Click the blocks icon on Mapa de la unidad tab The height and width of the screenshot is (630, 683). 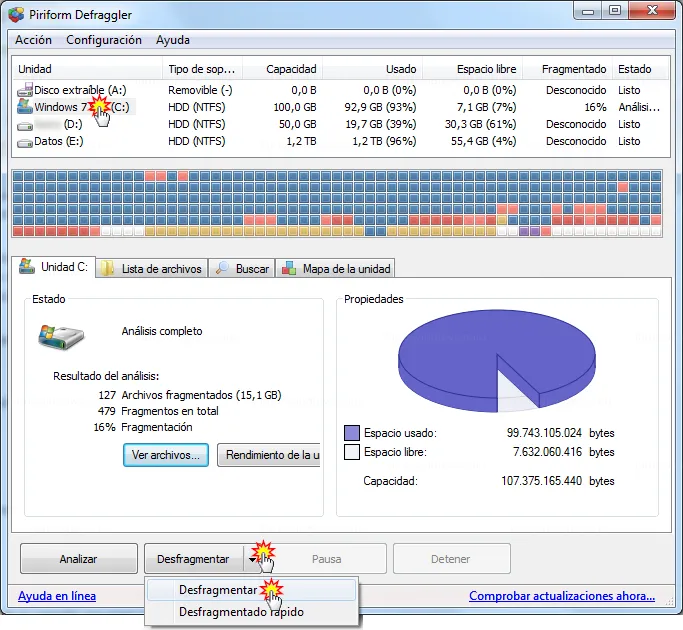click(289, 268)
